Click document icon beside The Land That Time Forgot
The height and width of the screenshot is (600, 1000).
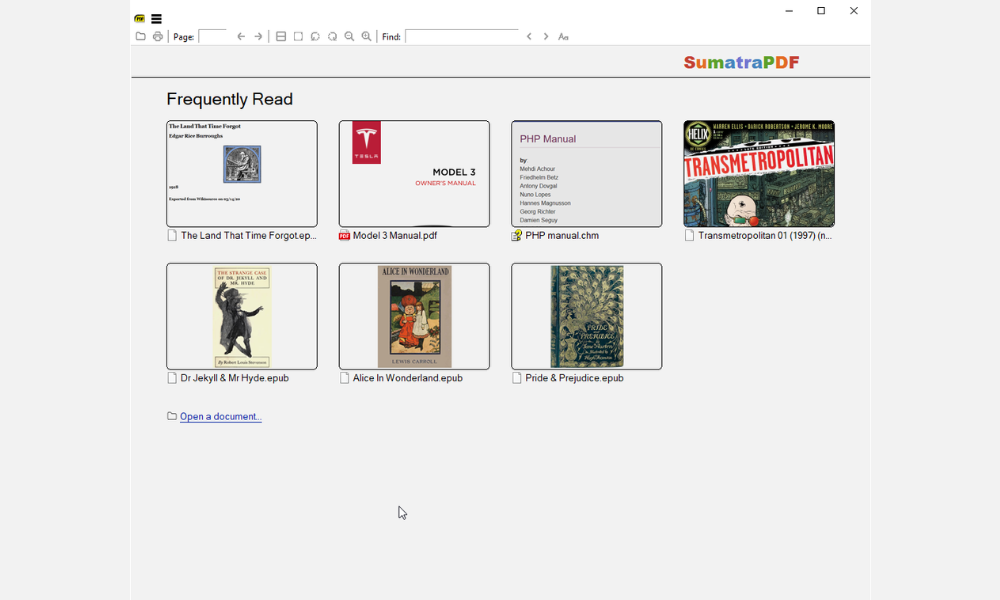pyautogui.click(x=172, y=235)
